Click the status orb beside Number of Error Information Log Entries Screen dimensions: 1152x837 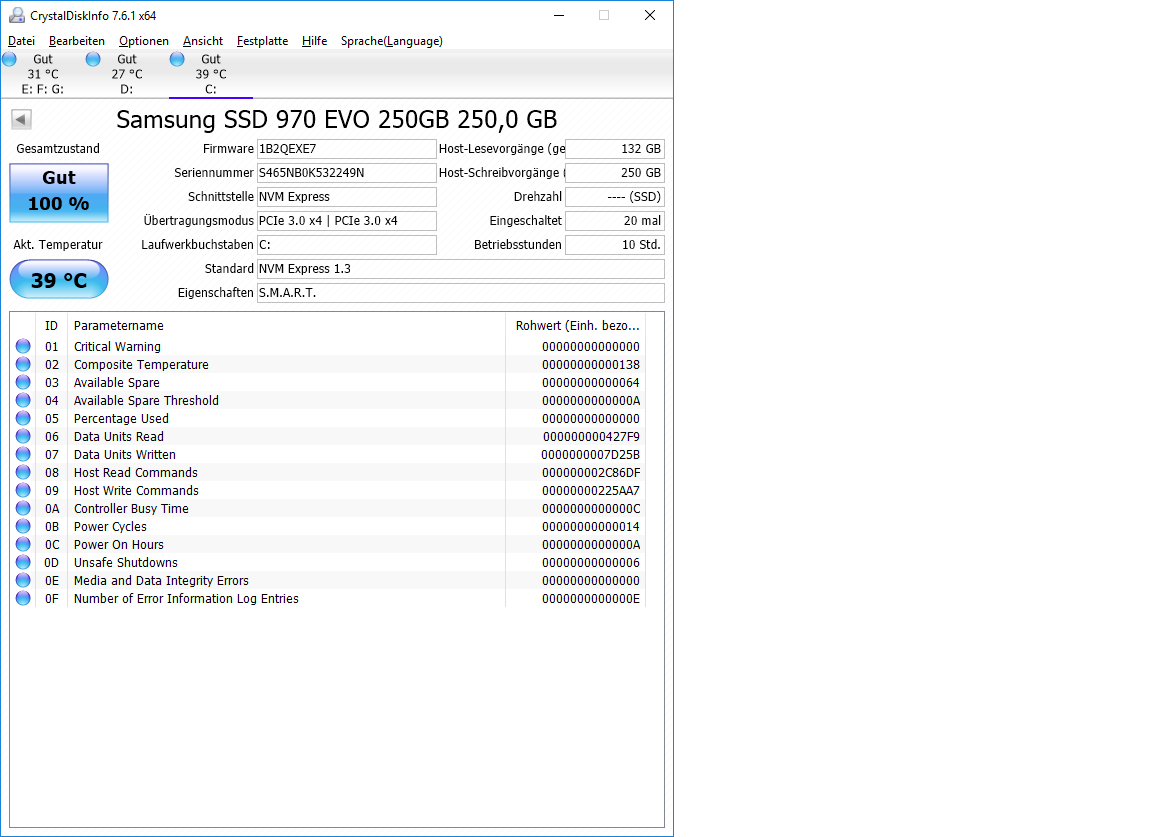tap(24, 598)
